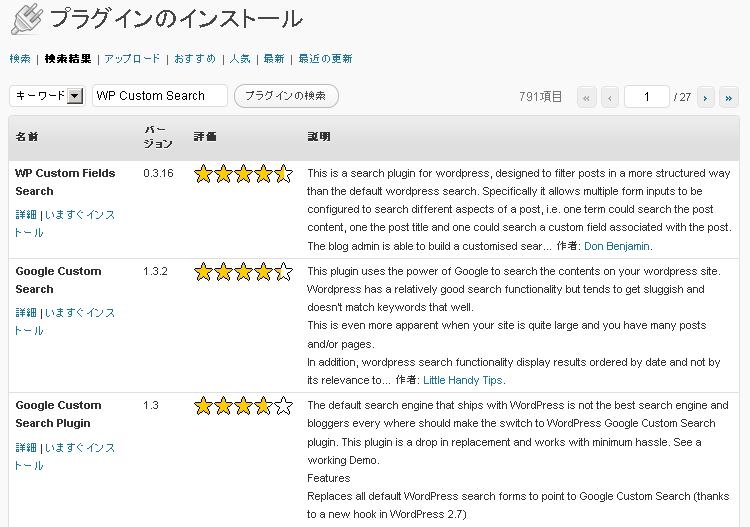Viewport: 750px width, 527px height.
Task: Click star rating of Google Custom Search
Action: tap(243, 272)
